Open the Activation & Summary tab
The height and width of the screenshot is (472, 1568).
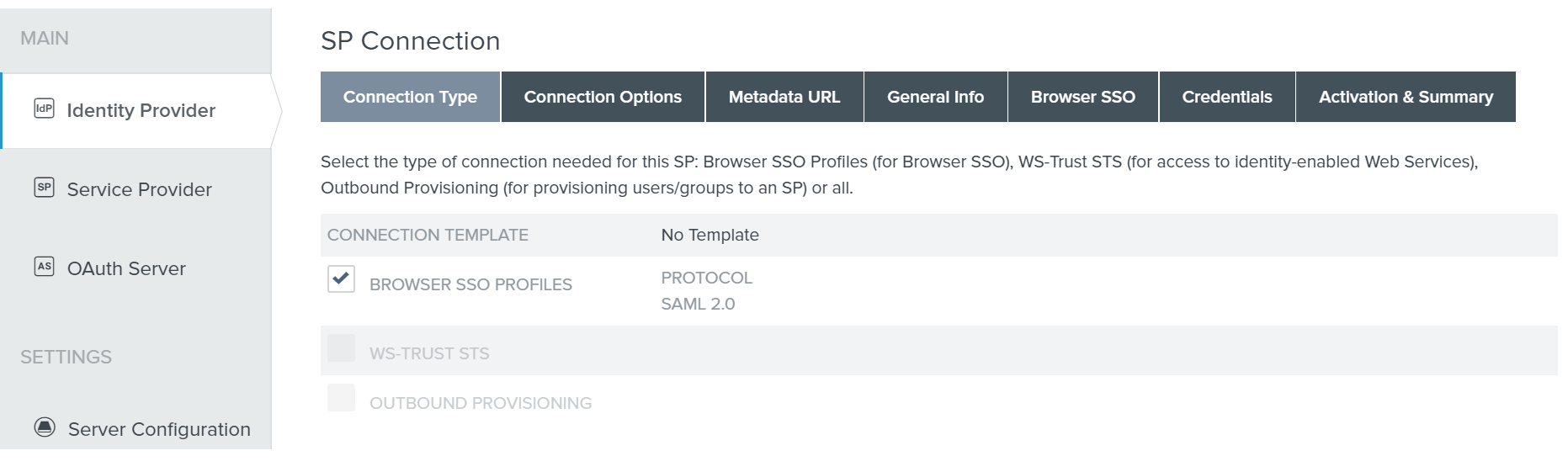[x=1405, y=98]
